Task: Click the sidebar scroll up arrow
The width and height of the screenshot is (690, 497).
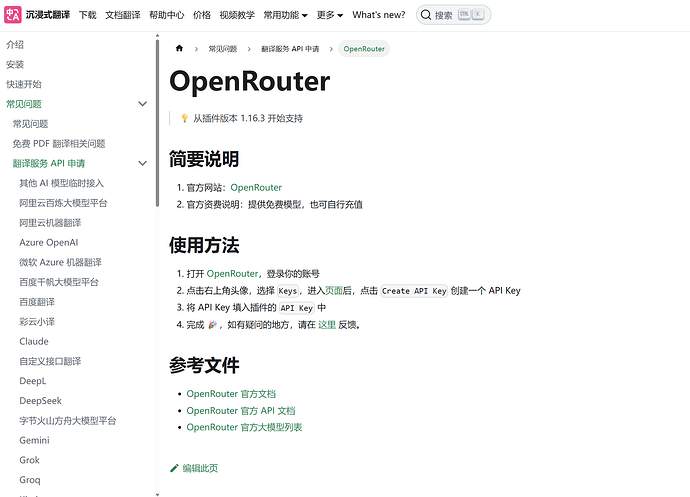Action: pos(157,35)
